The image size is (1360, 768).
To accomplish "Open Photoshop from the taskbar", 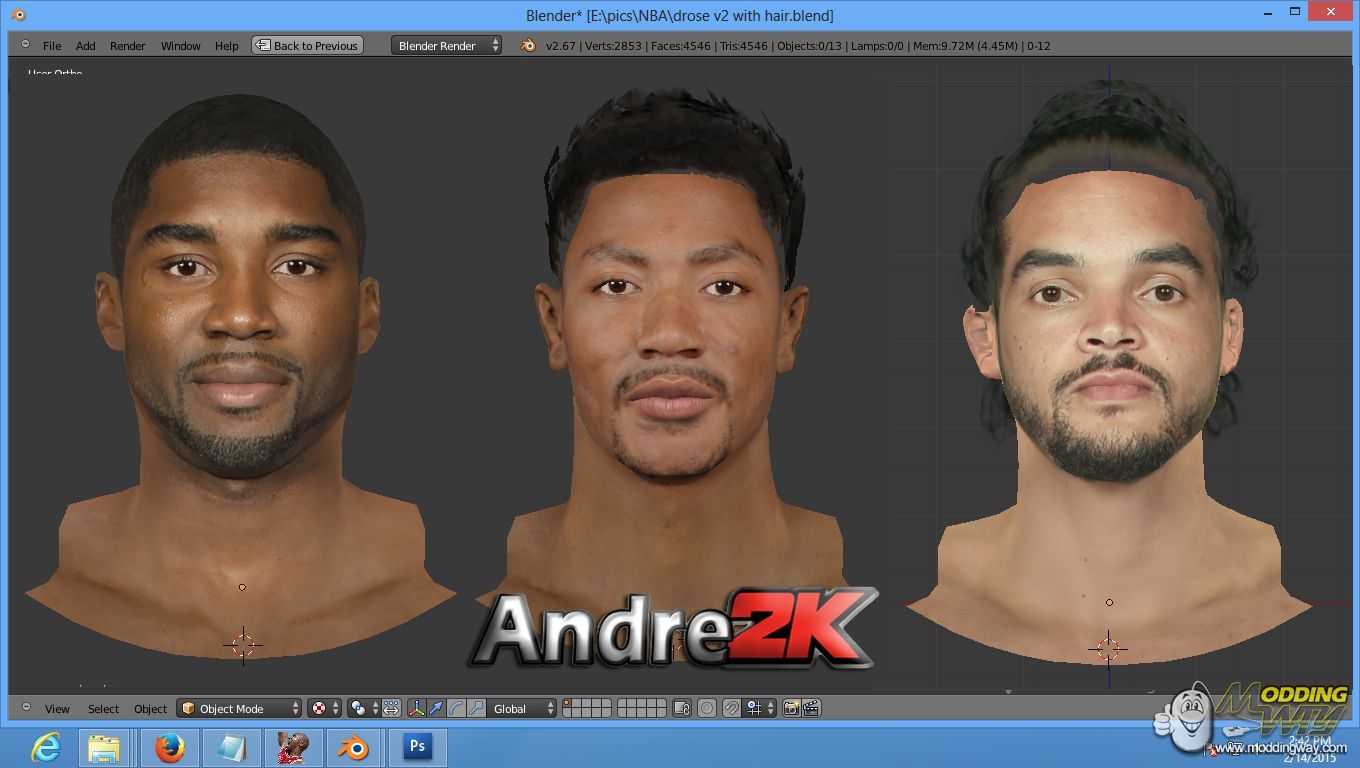I will coord(417,747).
